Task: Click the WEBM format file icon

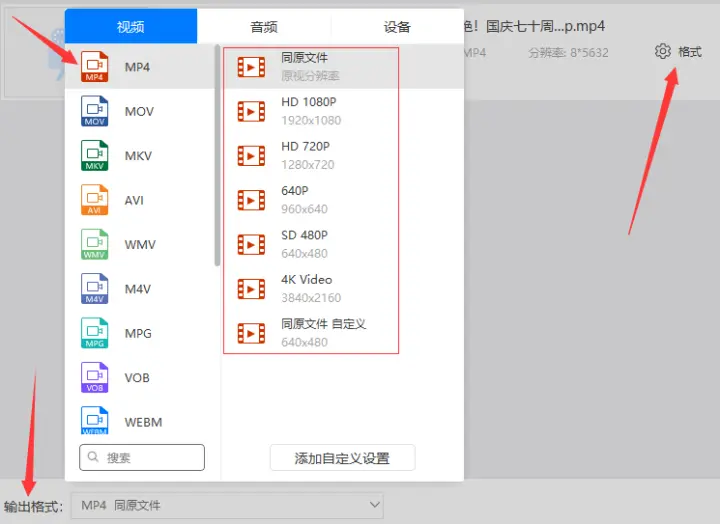Action: [x=94, y=421]
